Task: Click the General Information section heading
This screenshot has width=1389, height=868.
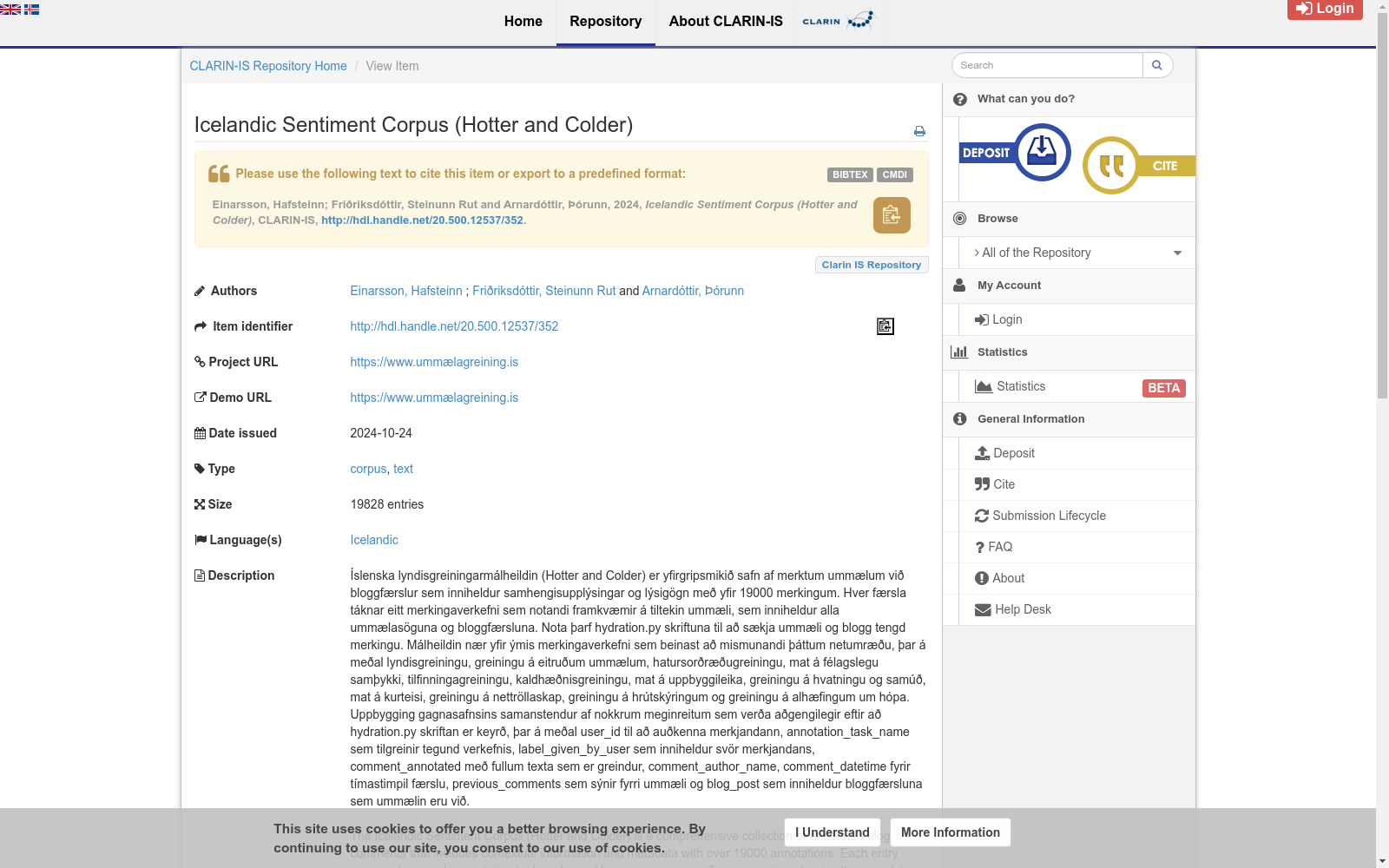Action: 1031,419
